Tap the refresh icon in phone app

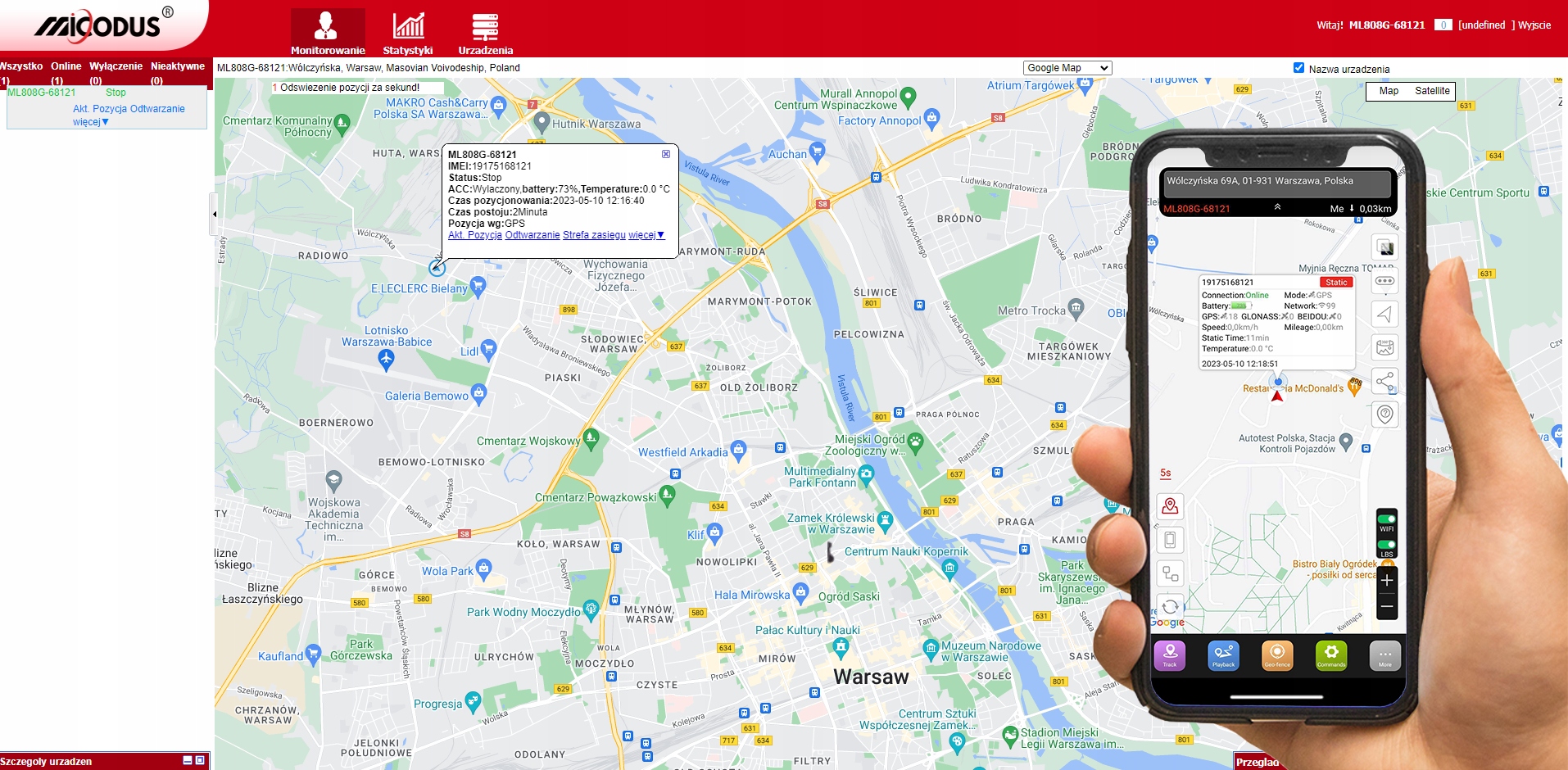coord(1171,607)
